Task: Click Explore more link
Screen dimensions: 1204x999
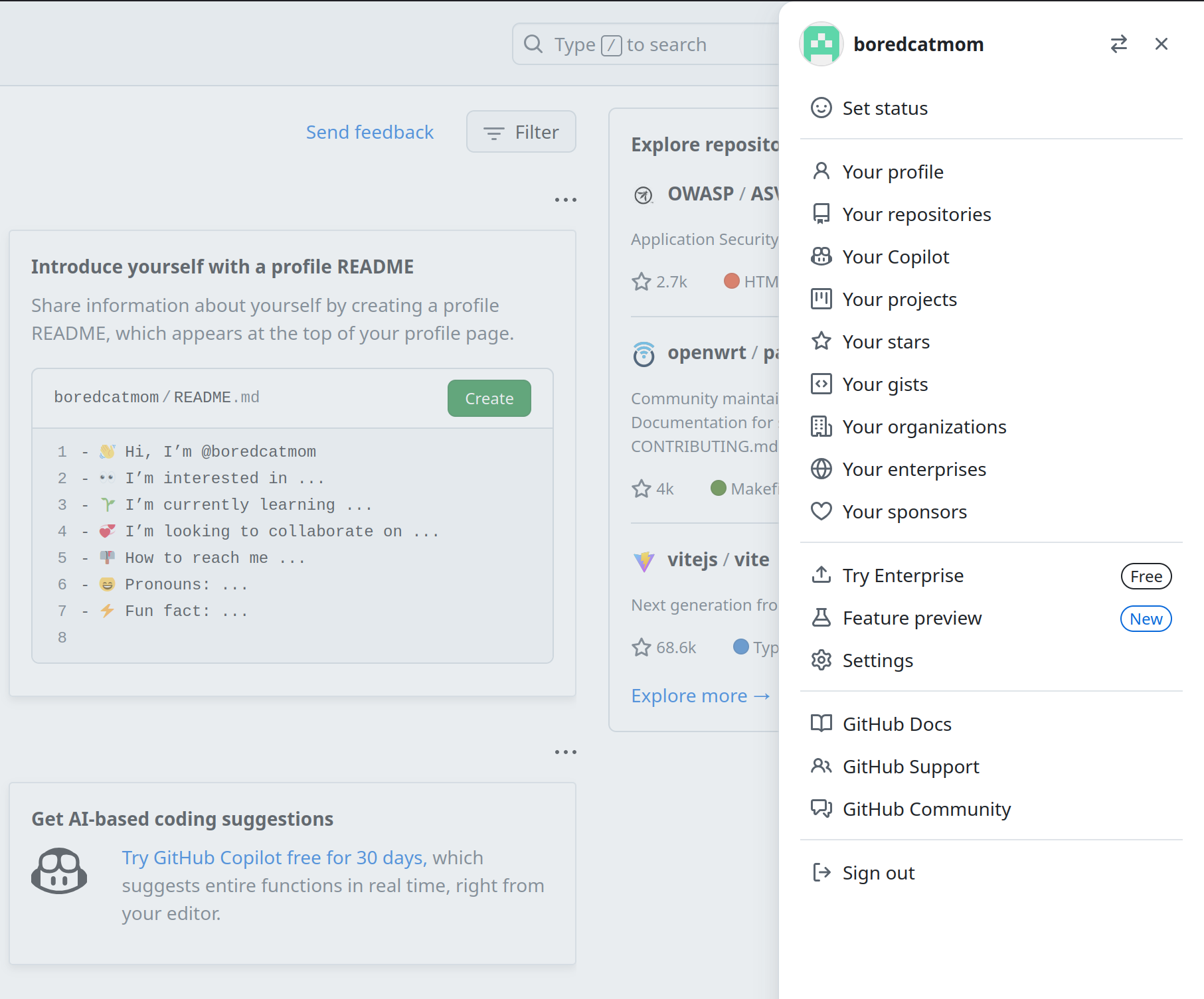Action: (x=701, y=696)
